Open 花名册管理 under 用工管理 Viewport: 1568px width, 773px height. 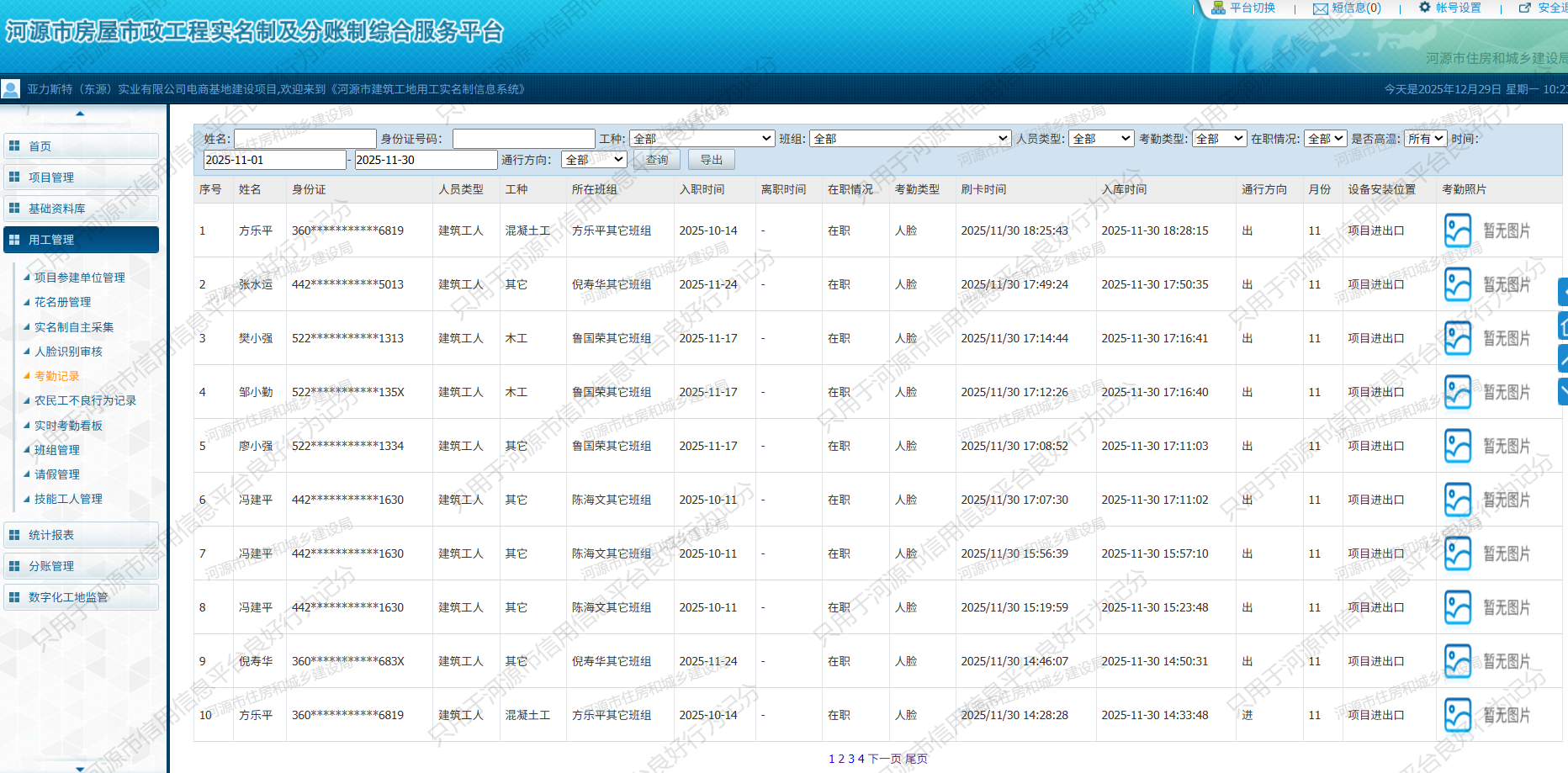coord(62,302)
